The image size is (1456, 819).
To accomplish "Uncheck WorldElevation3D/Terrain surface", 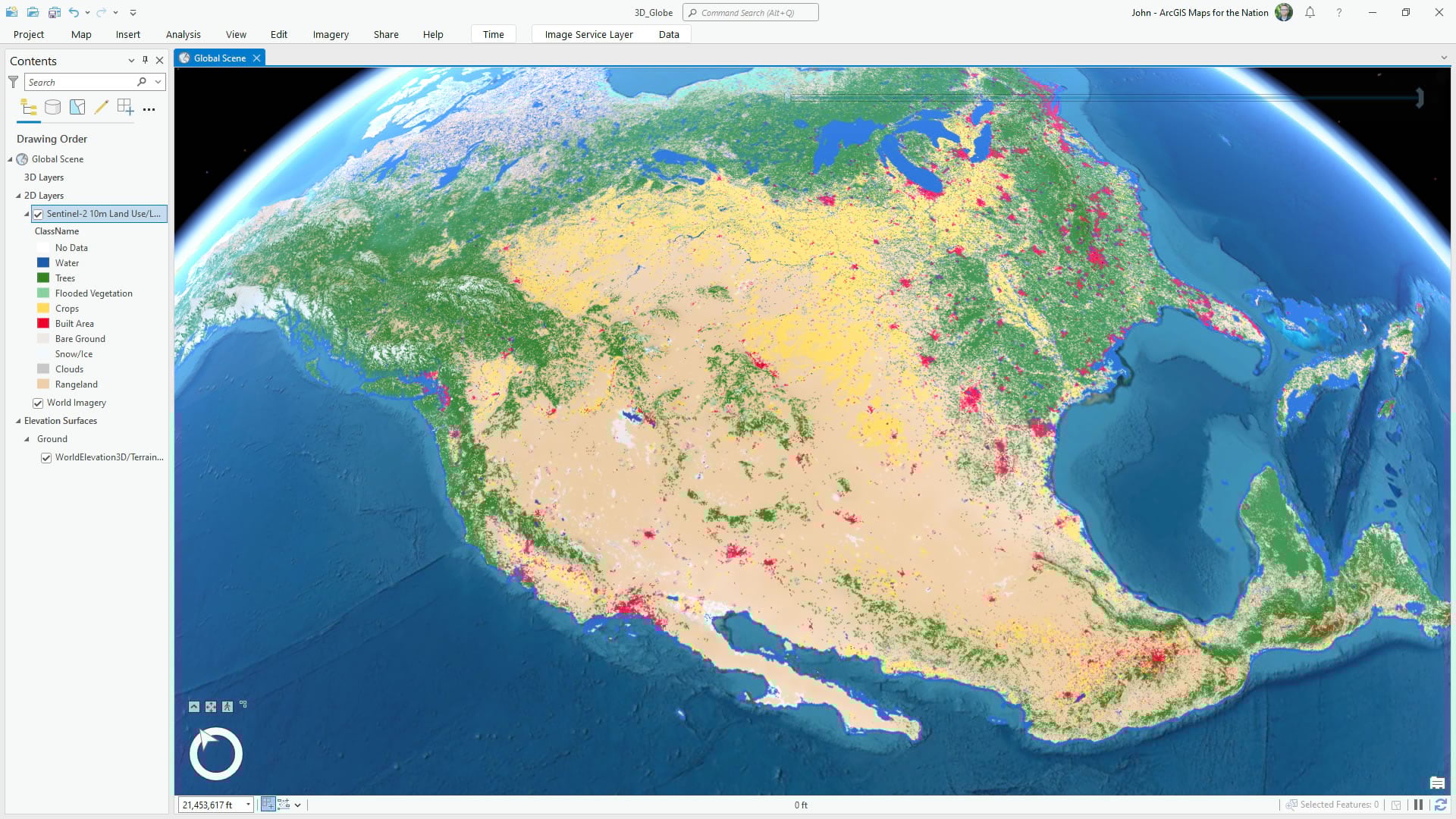I will tap(46, 458).
